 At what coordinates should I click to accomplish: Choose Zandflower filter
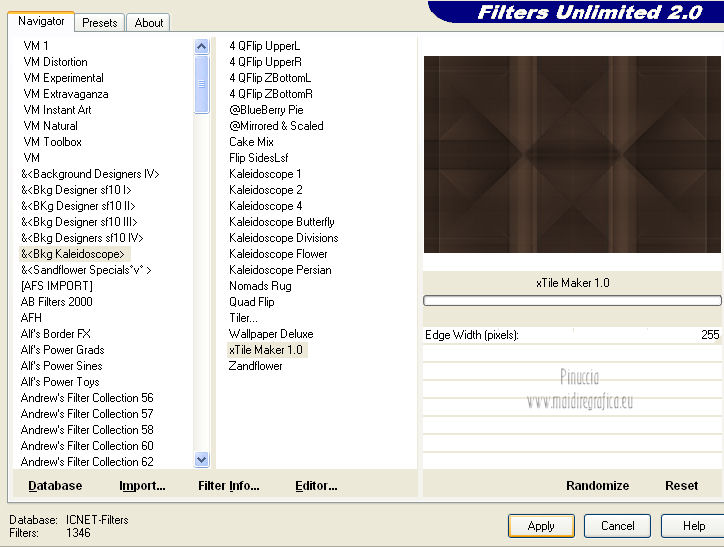click(255, 366)
